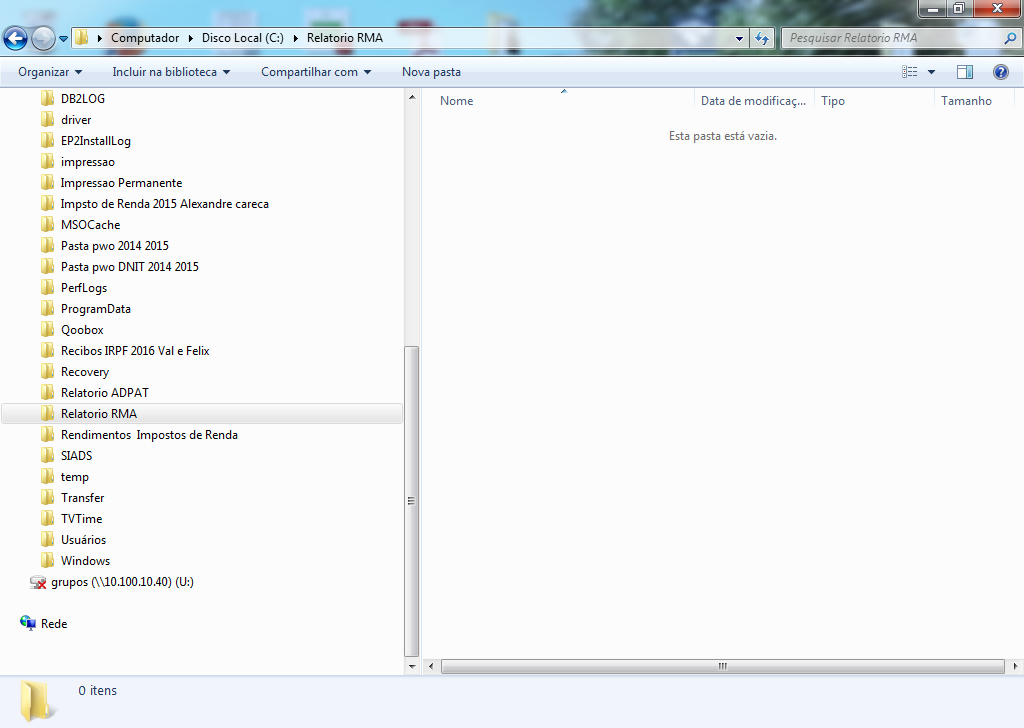Image resolution: width=1024 pixels, height=728 pixels.
Task: Click the magnifier search icon
Action: 1010,39
